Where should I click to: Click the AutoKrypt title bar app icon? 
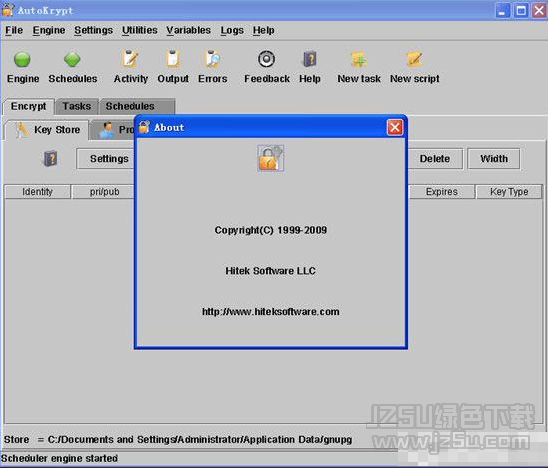click(x=7, y=10)
